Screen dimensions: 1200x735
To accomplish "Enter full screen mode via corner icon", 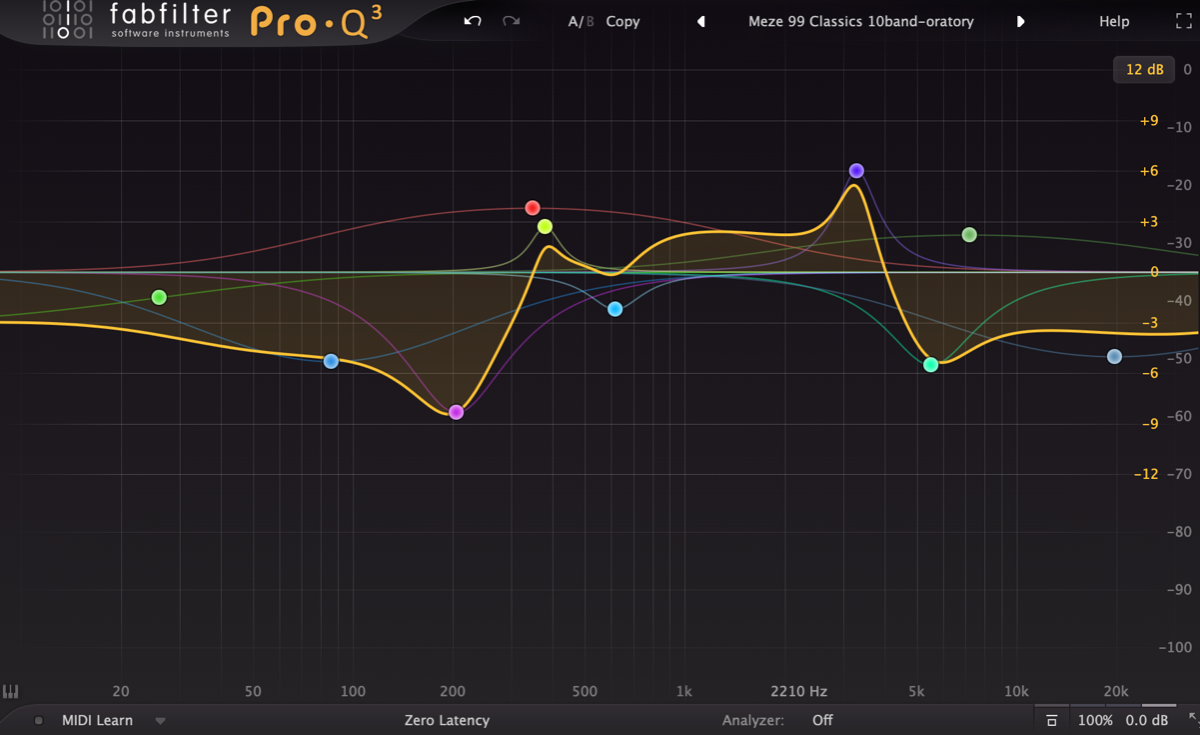I will [x=1183, y=21].
